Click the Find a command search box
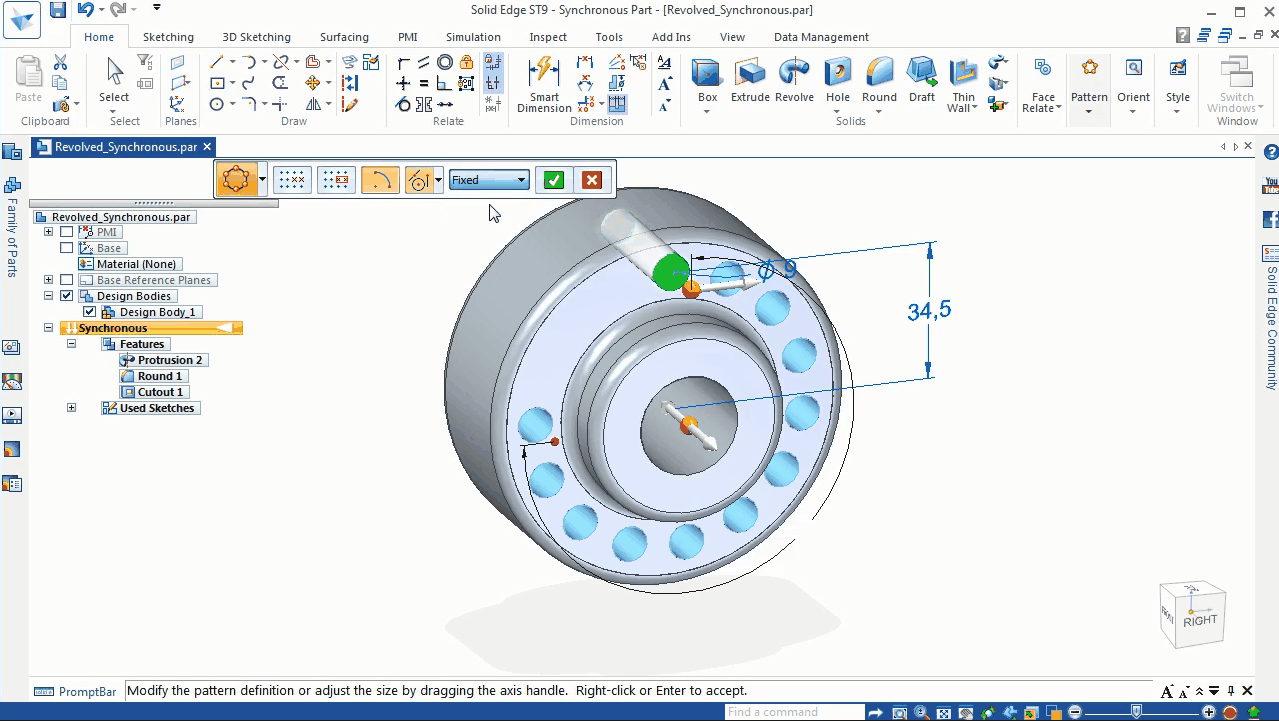The image size is (1279, 721). [794, 712]
